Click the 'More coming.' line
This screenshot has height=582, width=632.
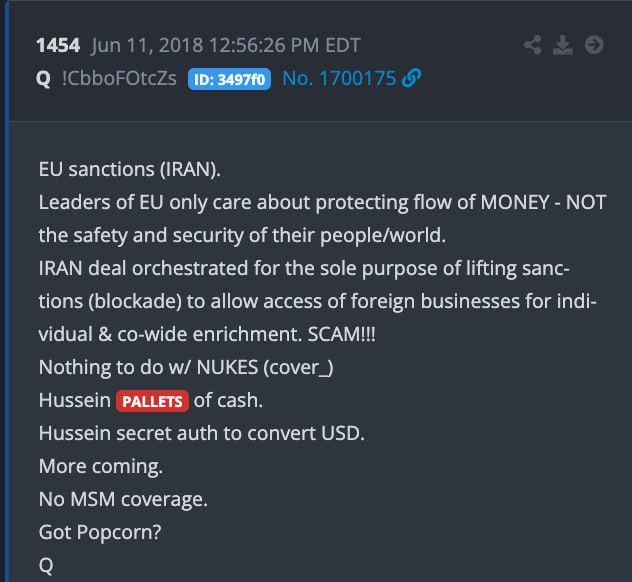pos(101,467)
